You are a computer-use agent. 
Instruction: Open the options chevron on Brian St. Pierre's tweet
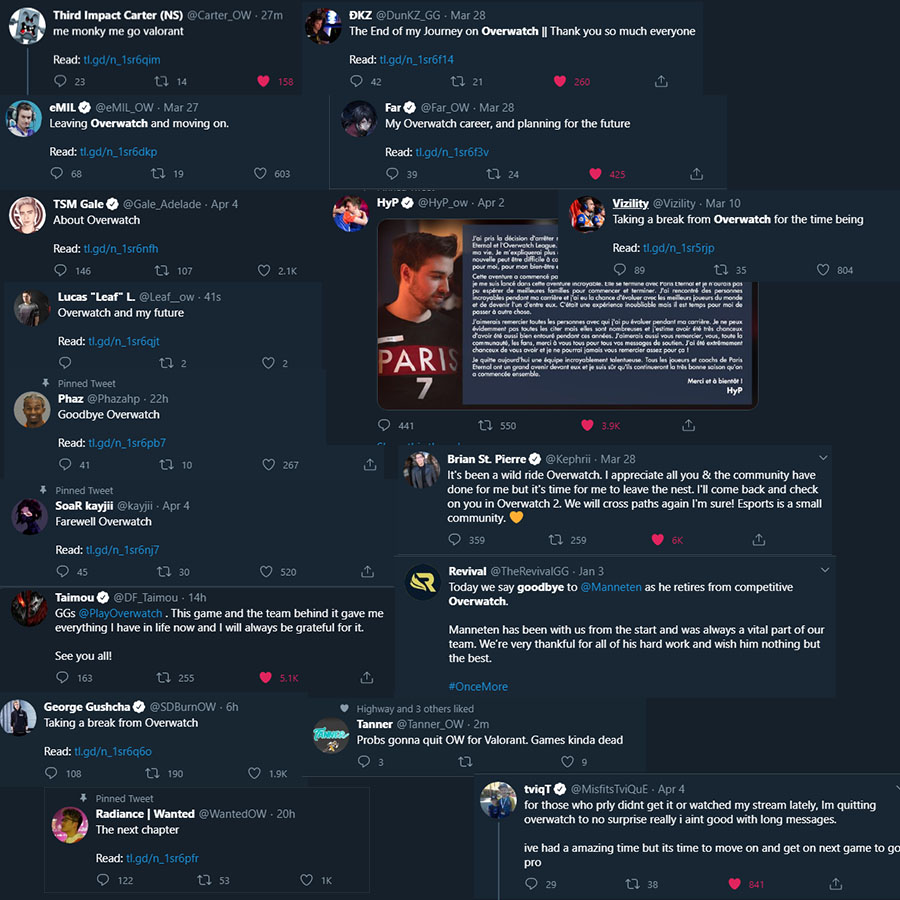[823, 458]
